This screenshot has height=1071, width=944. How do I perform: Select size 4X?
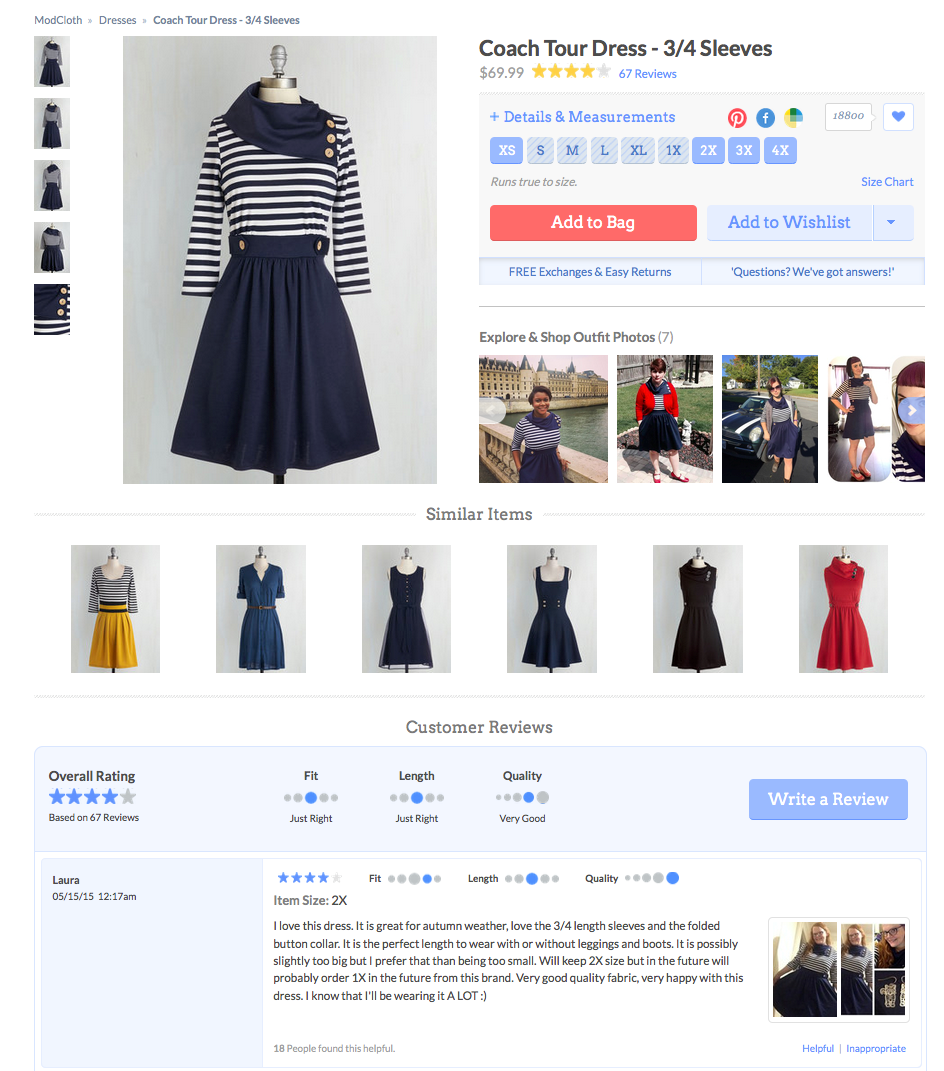coord(780,150)
